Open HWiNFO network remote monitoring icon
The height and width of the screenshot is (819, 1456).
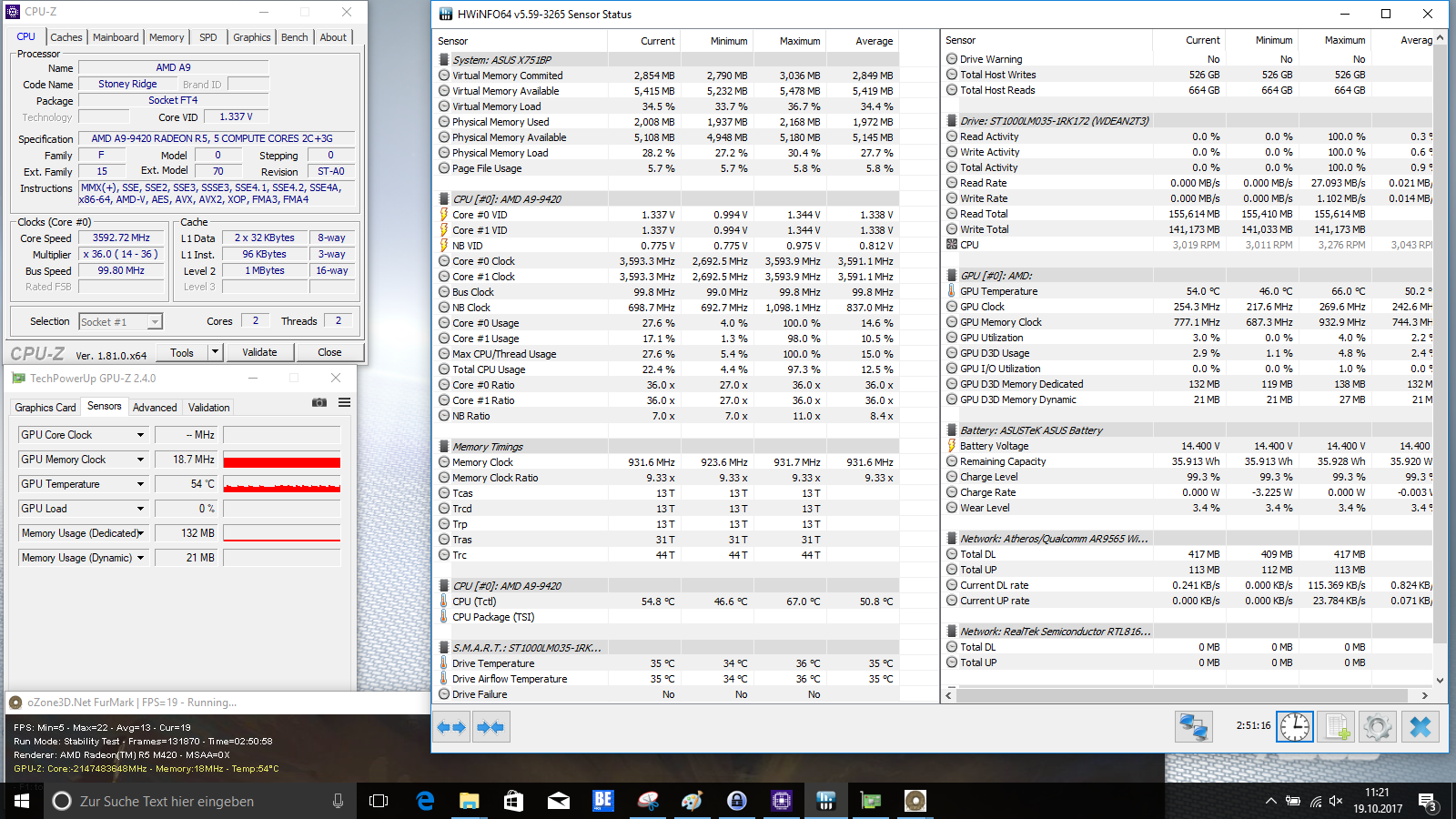tap(1193, 726)
